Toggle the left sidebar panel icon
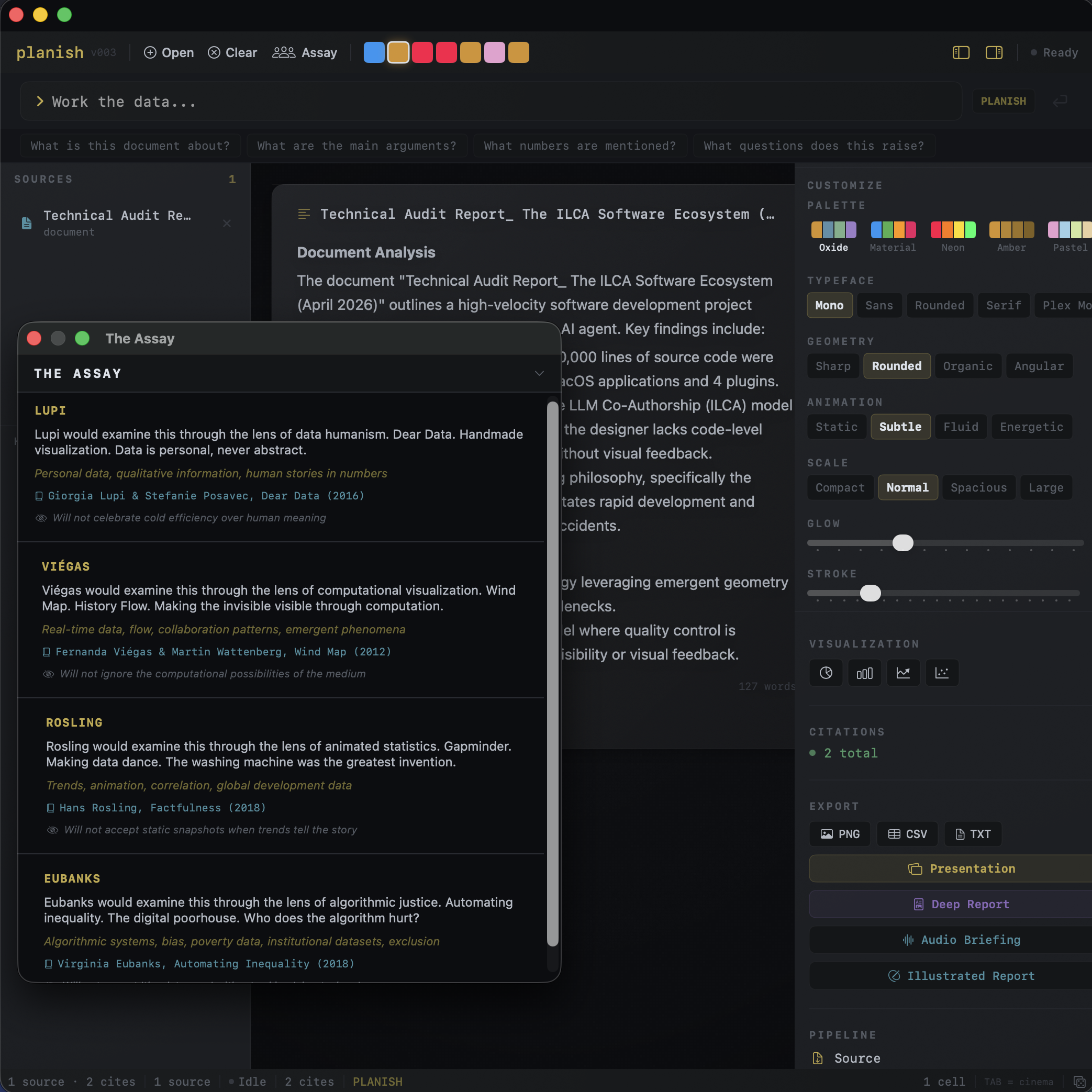 961,52
